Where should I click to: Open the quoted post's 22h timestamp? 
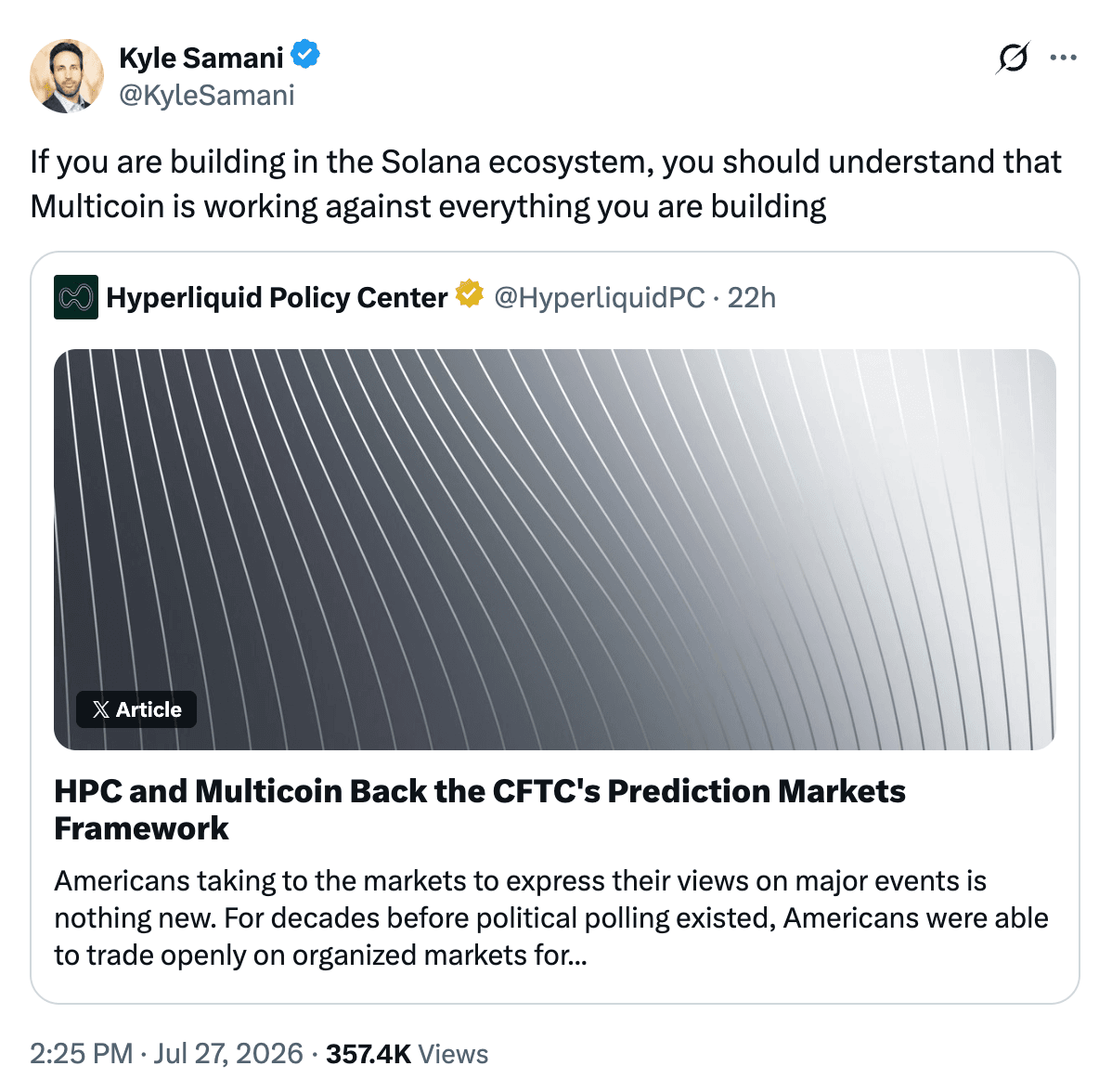point(751,297)
